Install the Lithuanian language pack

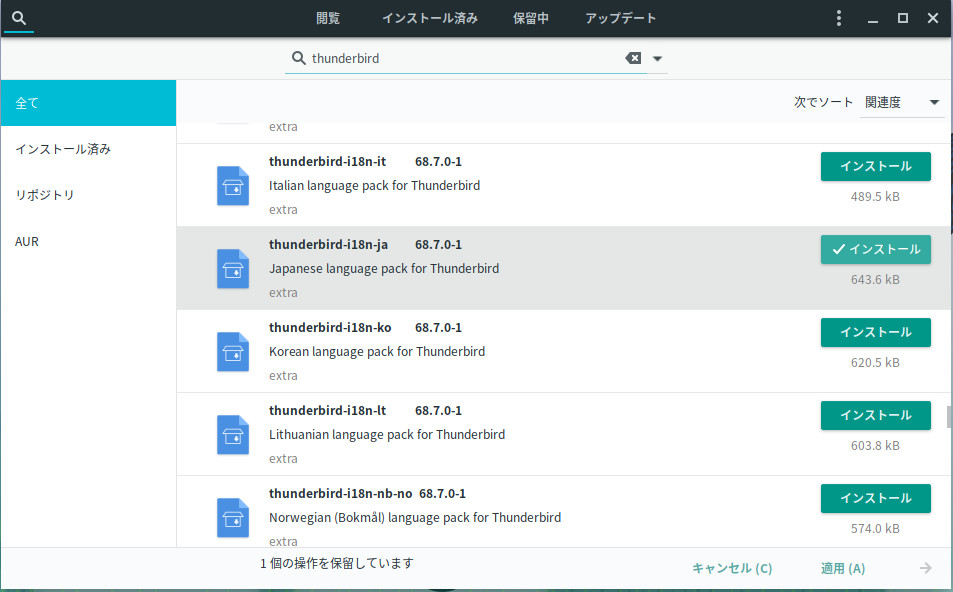point(875,415)
